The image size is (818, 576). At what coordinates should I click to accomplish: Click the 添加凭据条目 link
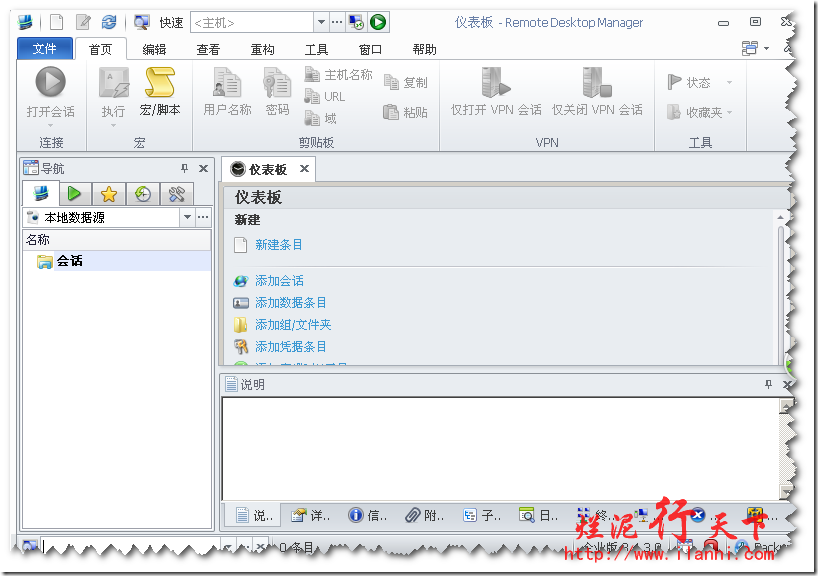click(x=291, y=346)
